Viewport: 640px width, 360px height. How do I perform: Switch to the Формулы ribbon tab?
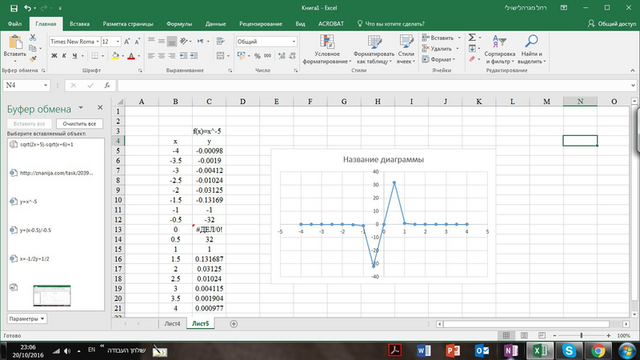(179, 24)
